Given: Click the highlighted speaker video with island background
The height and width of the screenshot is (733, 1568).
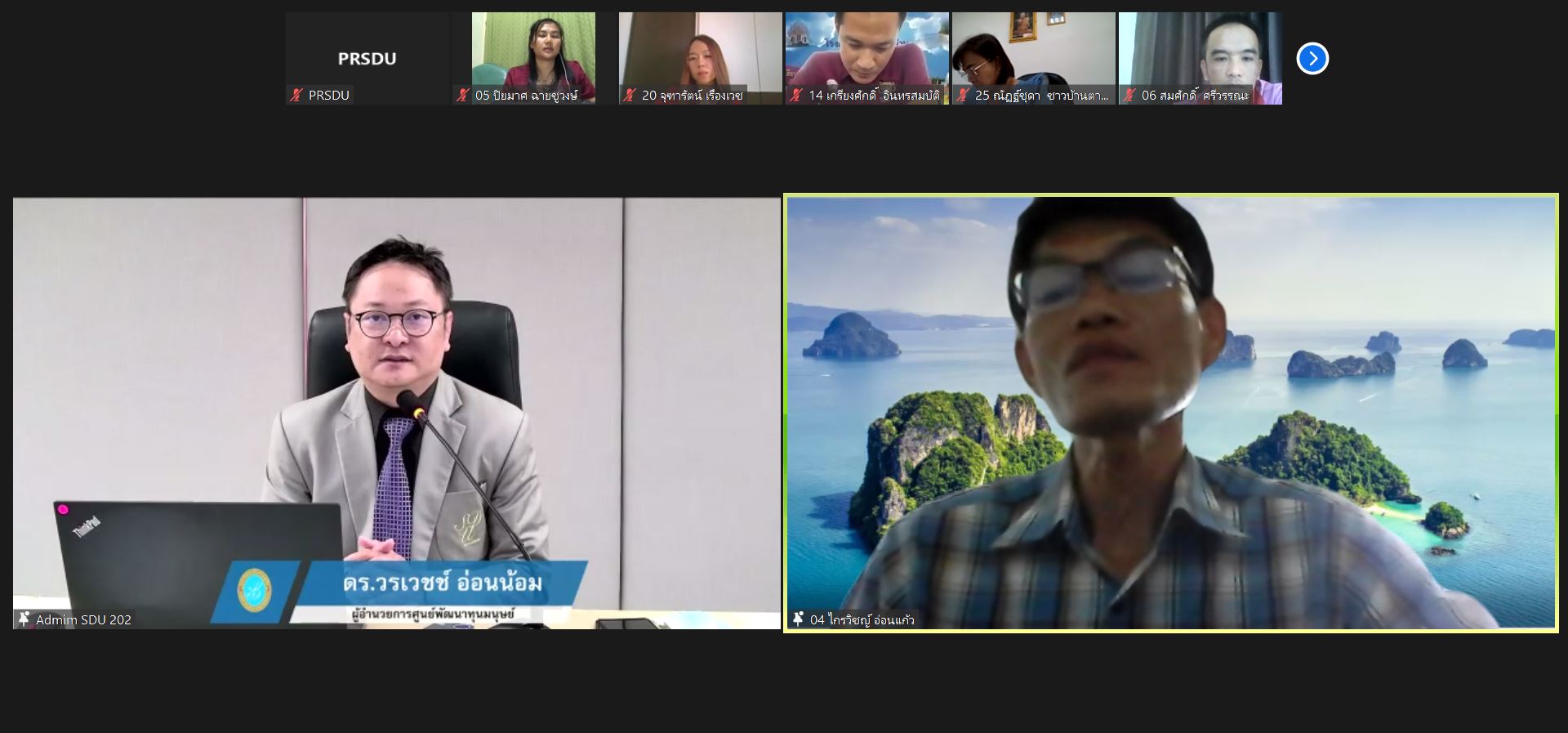Looking at the screenshot, I should [x=1171, y=413].
